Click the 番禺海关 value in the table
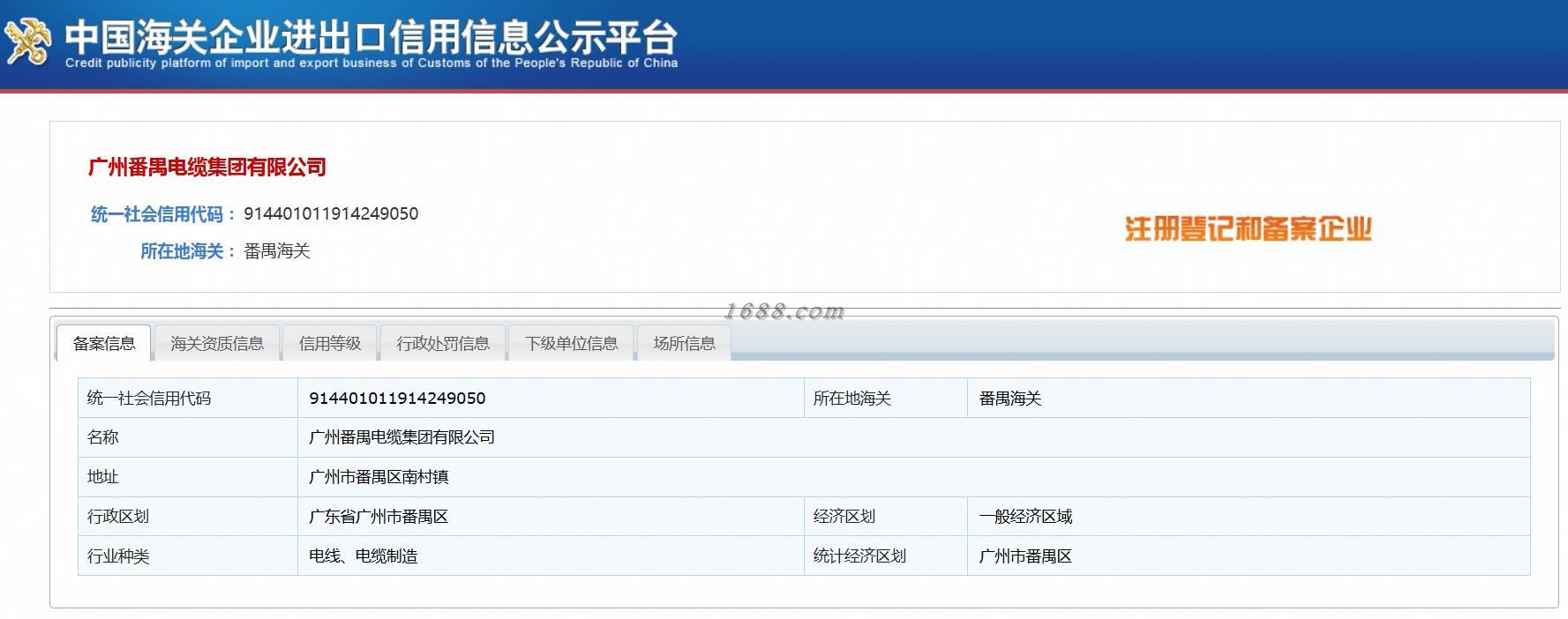Viewport: 1568px width, 619px height. (x=1010, y=399)
